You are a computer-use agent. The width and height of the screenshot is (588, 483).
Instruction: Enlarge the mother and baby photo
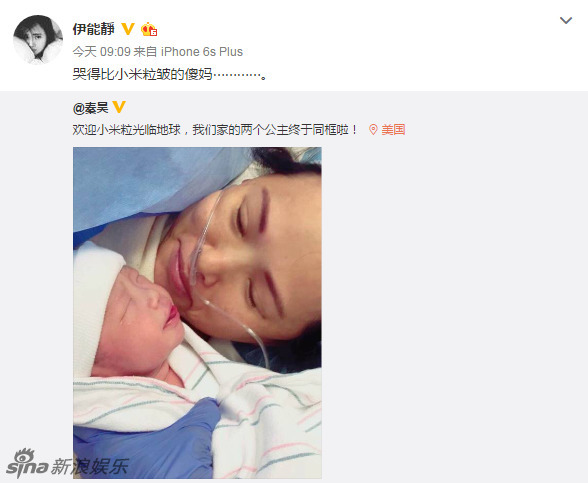(197, 312)
